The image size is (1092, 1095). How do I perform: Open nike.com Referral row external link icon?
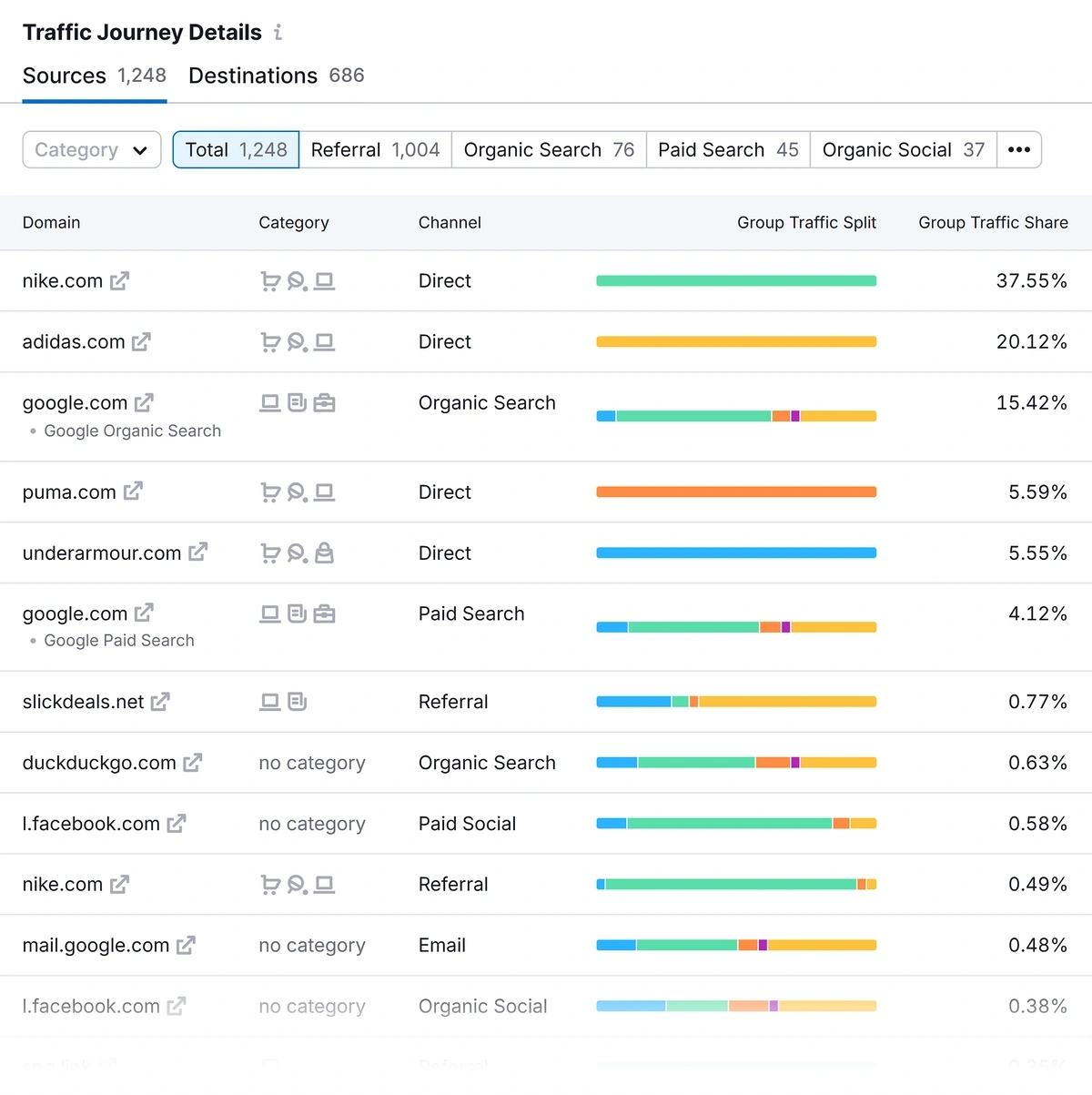point(119,884)
